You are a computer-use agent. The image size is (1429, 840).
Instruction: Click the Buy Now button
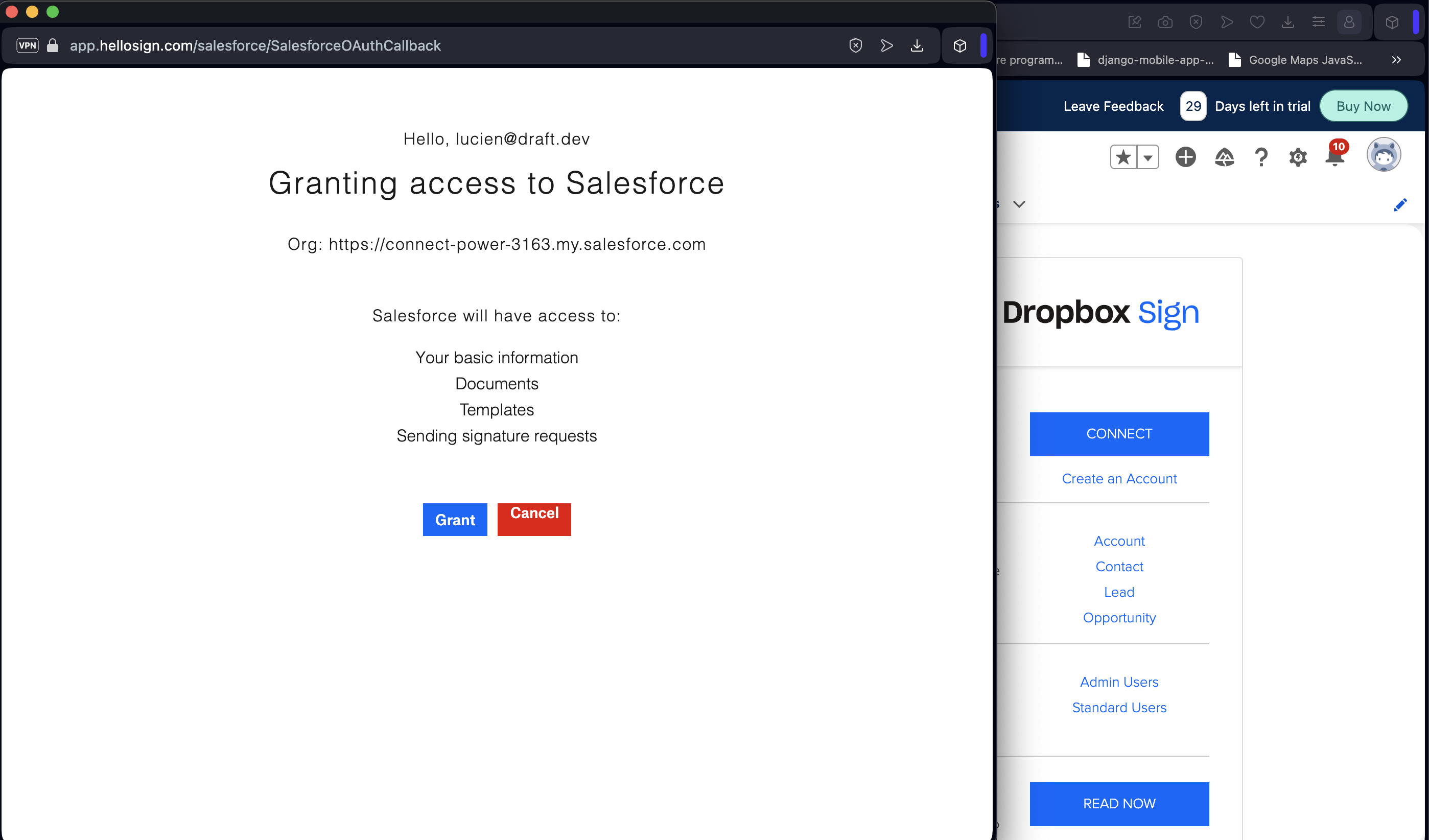1363,106
